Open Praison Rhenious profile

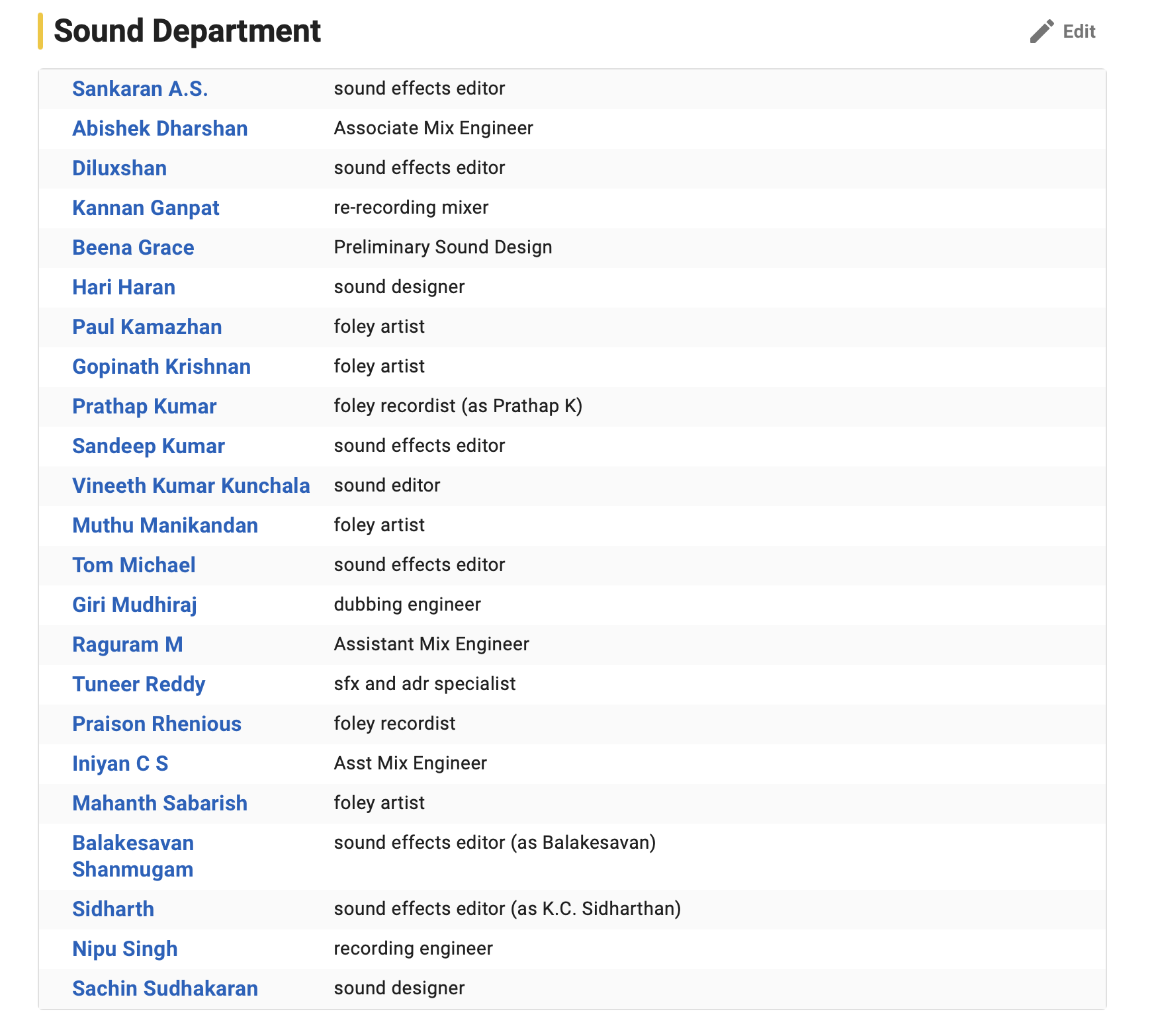[x=157, y=724]
